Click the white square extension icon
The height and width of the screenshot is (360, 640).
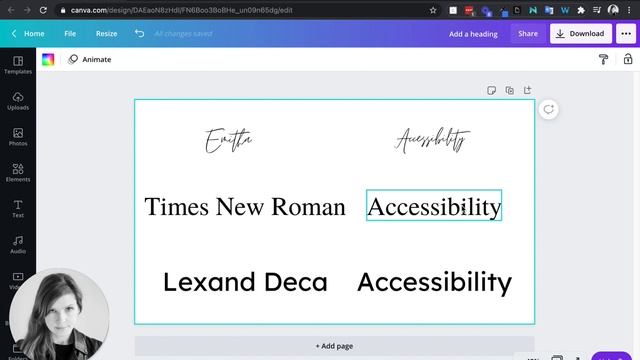[453, 10]
